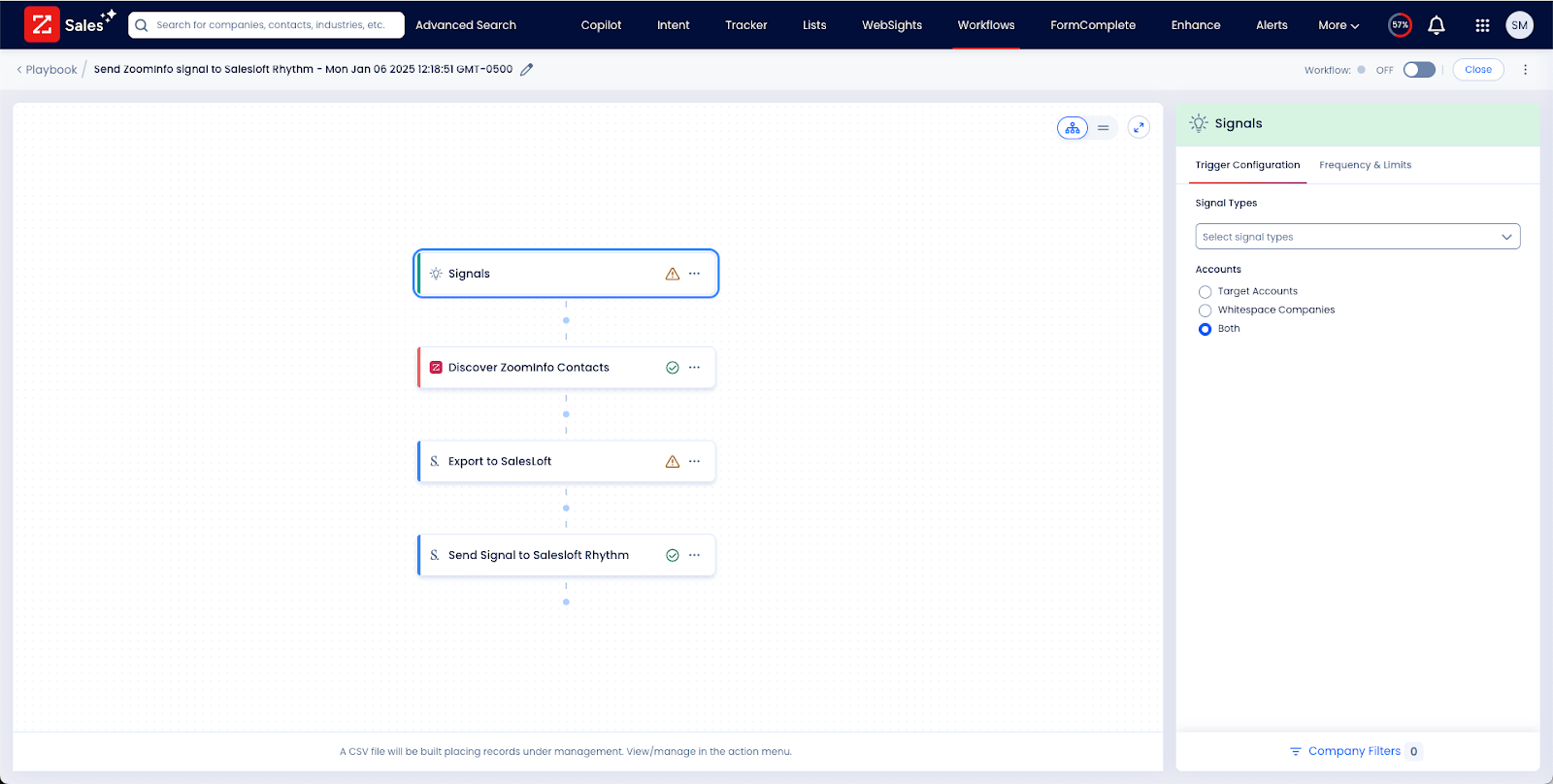
Task: Click the ZoomInfo icon on Discover node
Action: (x=436, y=368)
